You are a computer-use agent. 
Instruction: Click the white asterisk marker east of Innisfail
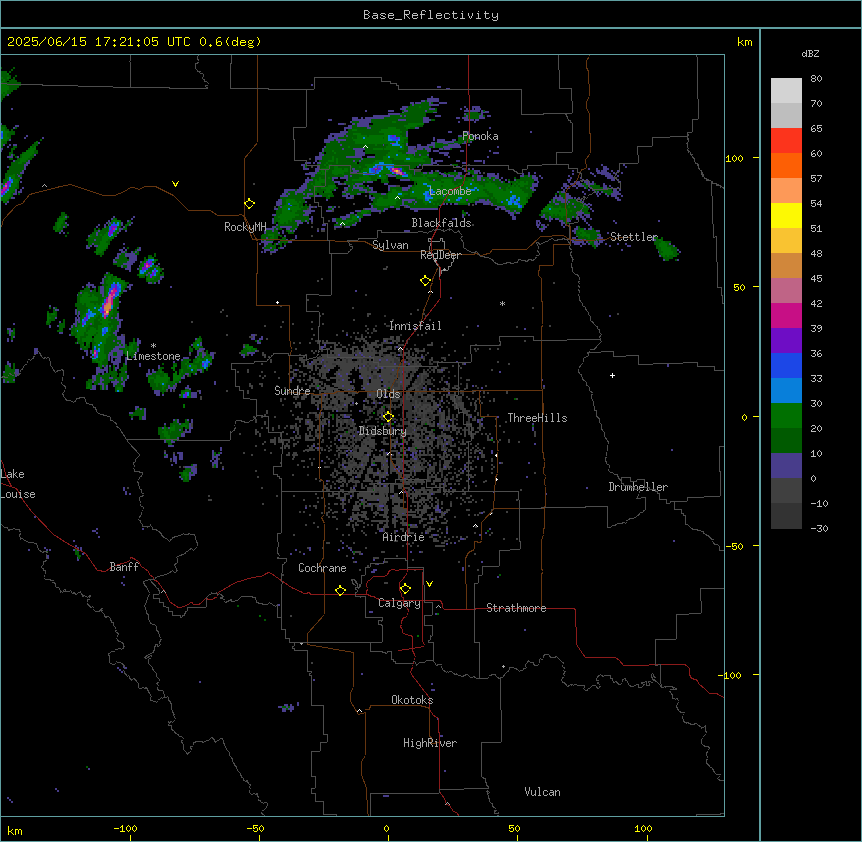click(502, 304)
